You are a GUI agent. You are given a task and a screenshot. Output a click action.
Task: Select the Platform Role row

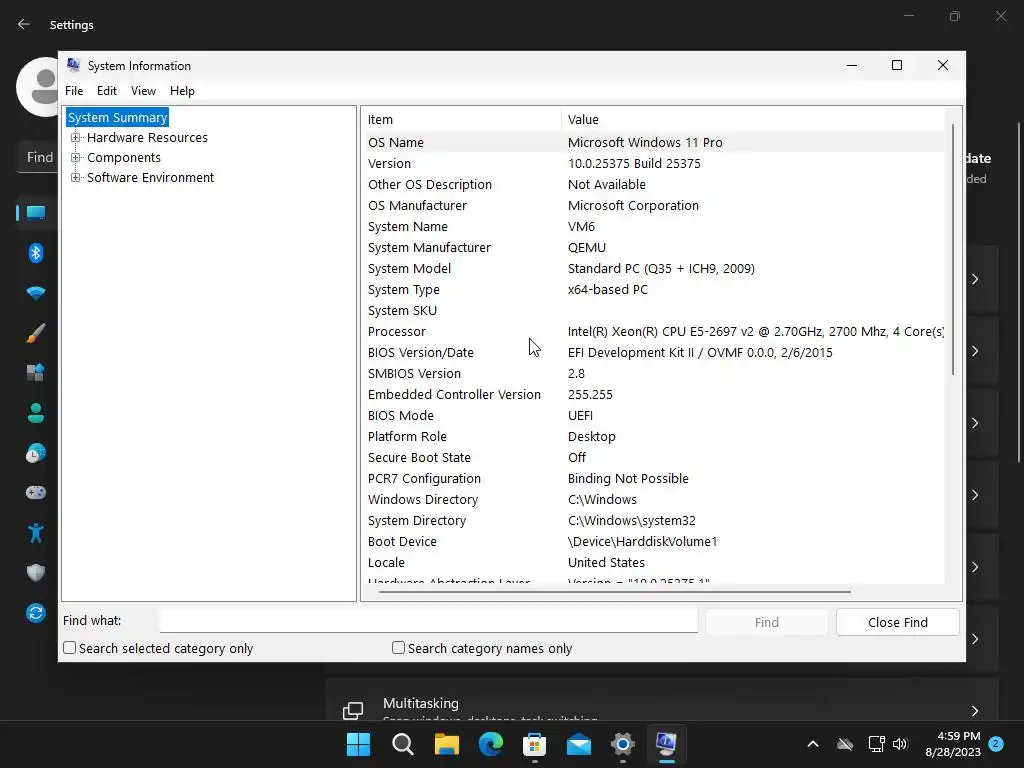[x=654, y=436]
